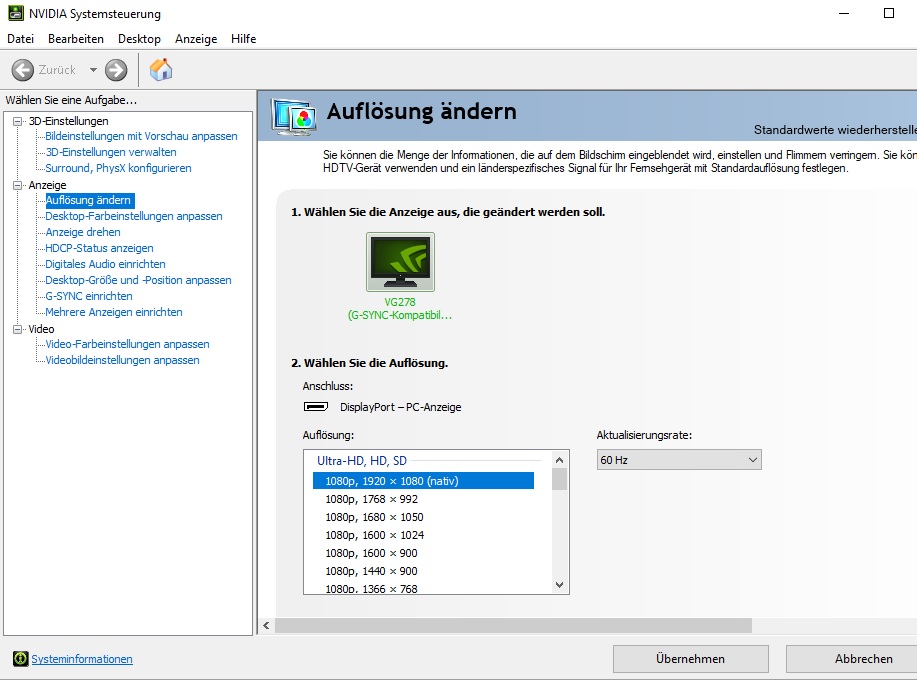This screenshot has height=680, width=917.
Task: Open the Desktop menu
Action: click(139, 39)
